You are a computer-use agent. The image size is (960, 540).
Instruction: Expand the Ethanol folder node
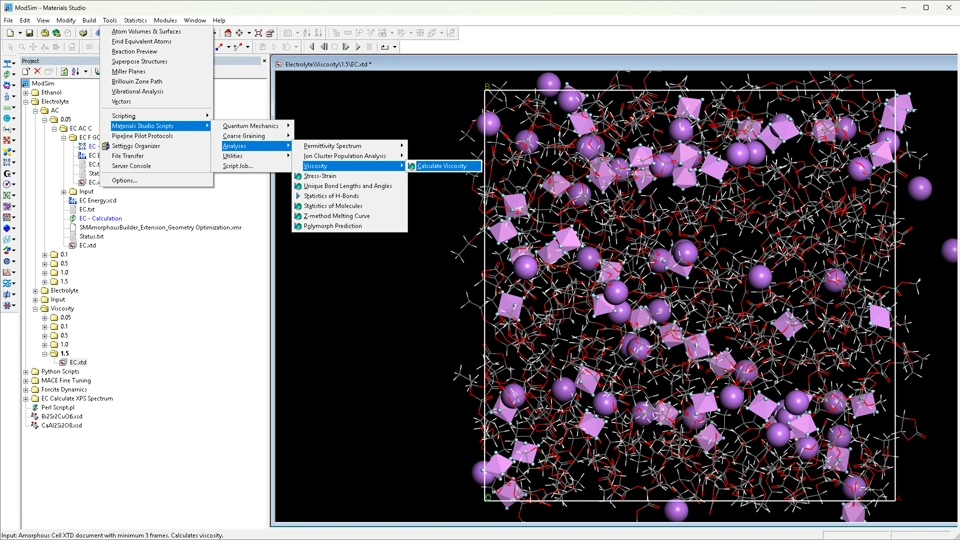pyautogui.click(x=27, y=92)
